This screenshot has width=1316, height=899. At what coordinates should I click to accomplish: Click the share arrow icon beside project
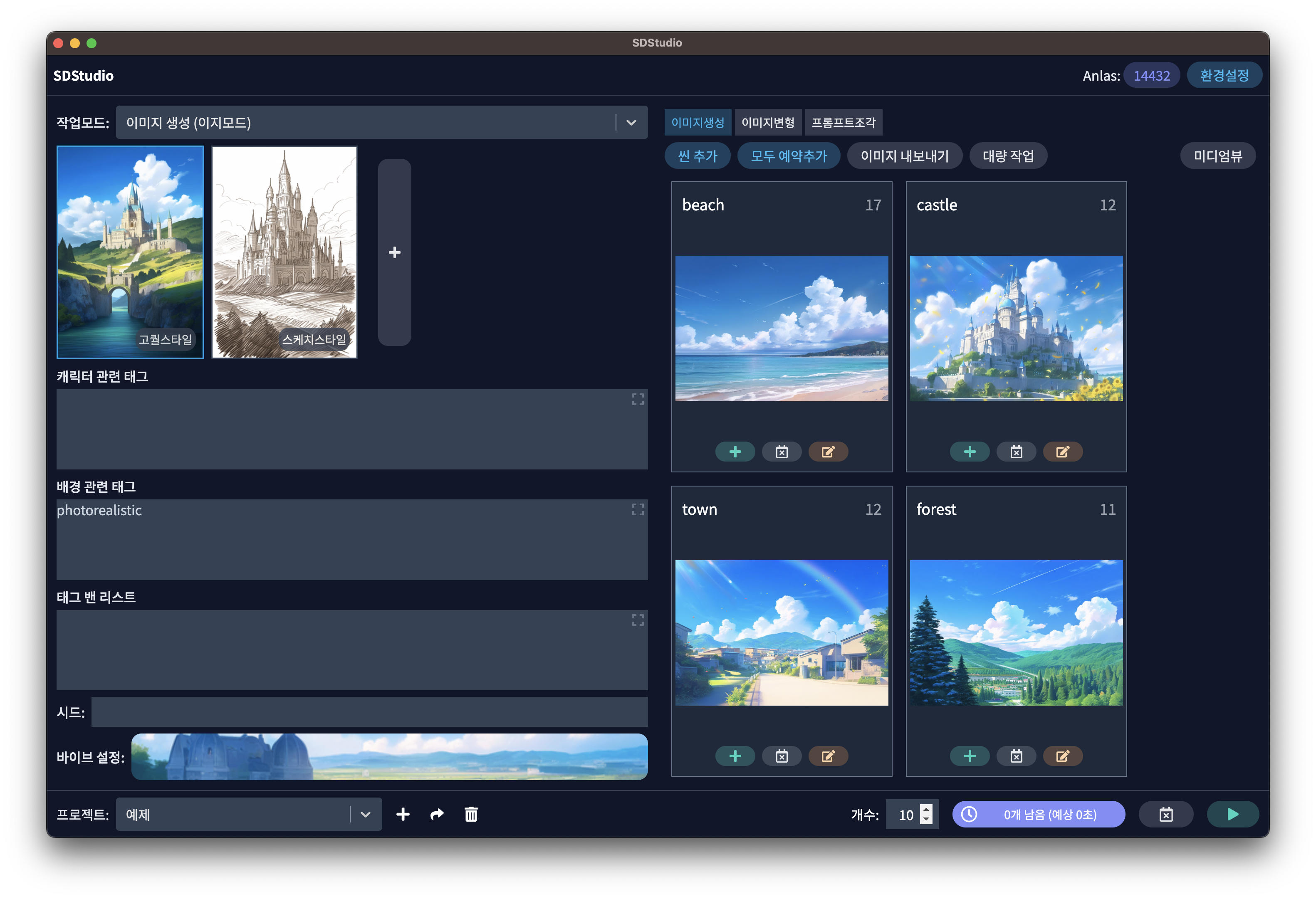437,814
